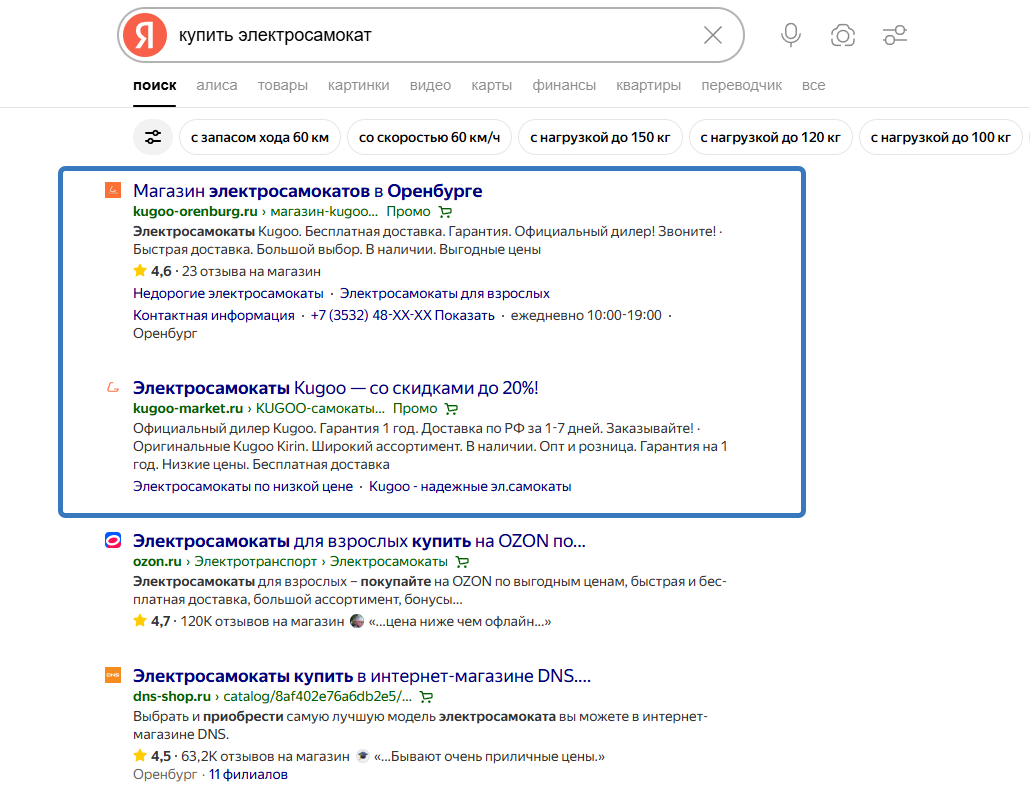The height and width of the screenshot is (812, 1030).
Task: Click kugoo-orenburg.ru favicon
Action: click(113, 191)
